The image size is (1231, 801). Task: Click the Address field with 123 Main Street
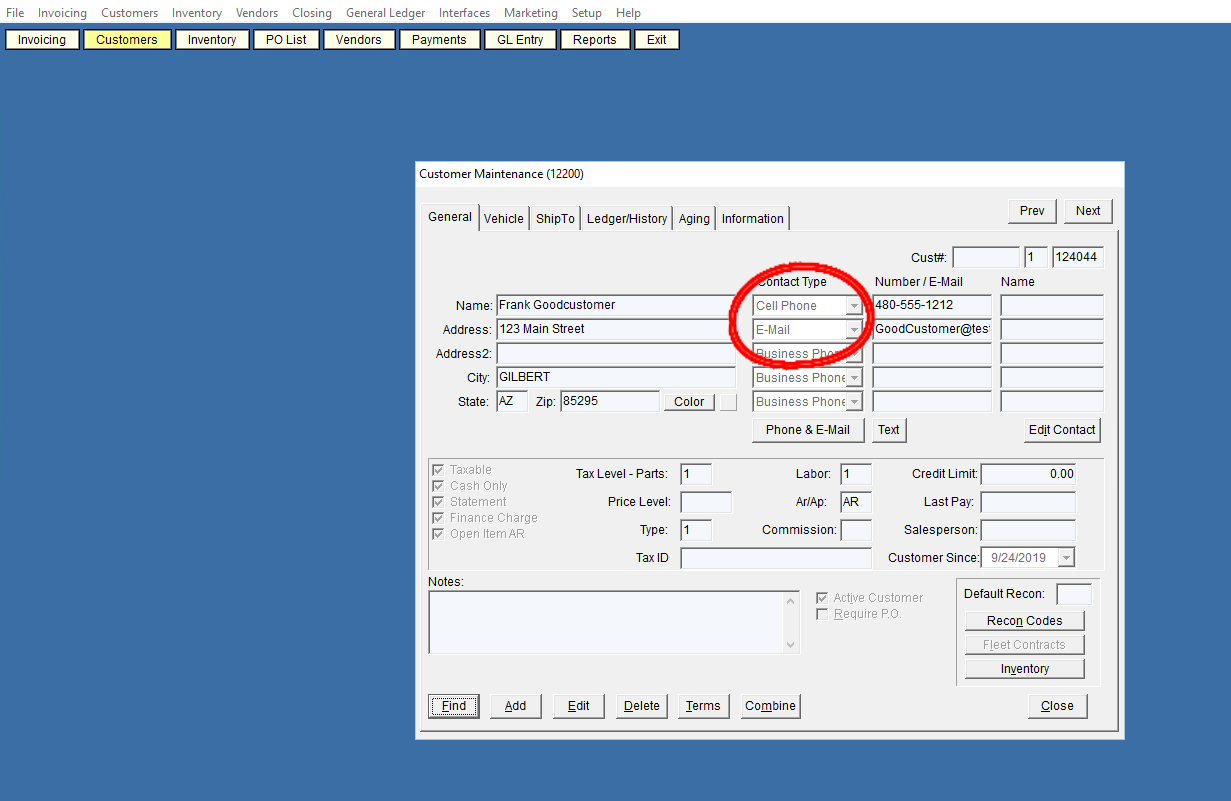click(x=616, y=329)
